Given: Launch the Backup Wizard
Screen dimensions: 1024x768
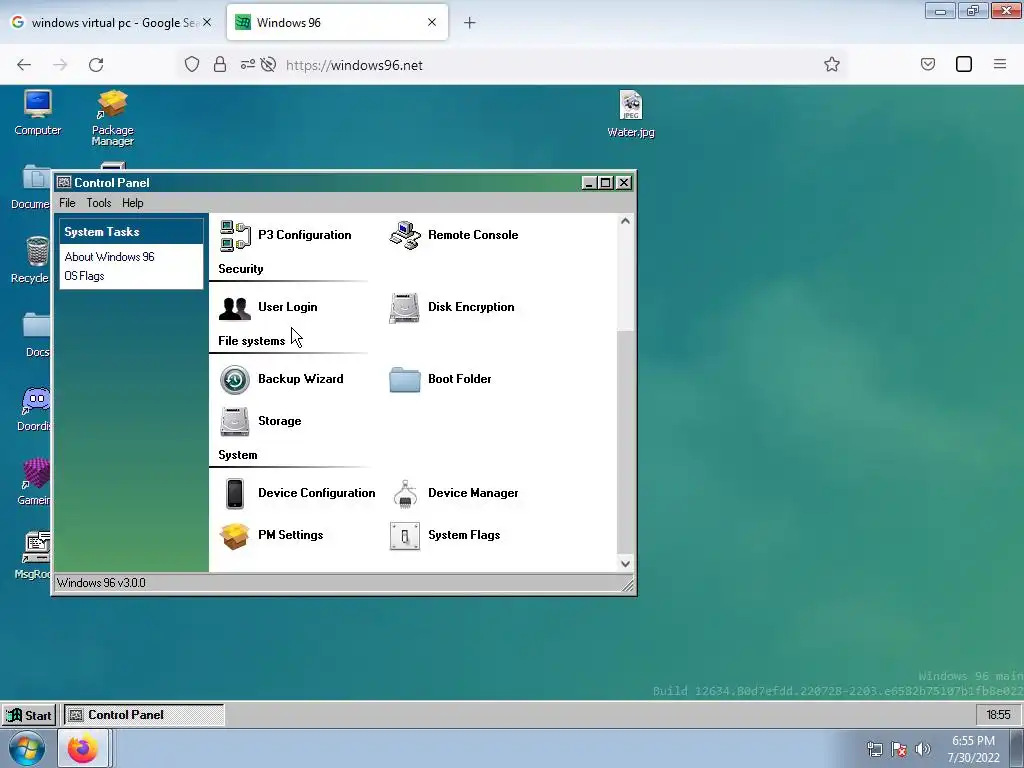Looking at the screenshot, I should tap(281, 379).
